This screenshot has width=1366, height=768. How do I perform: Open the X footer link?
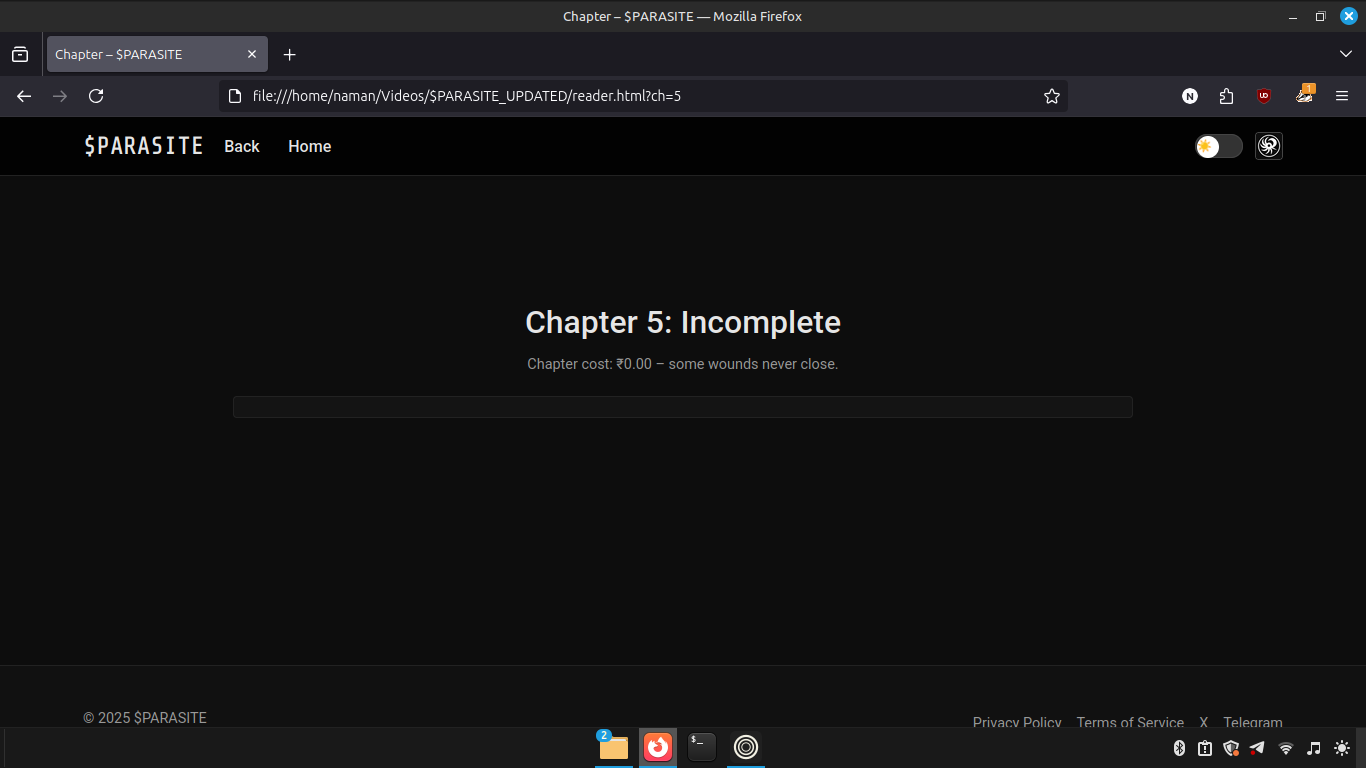(1204, 722)
